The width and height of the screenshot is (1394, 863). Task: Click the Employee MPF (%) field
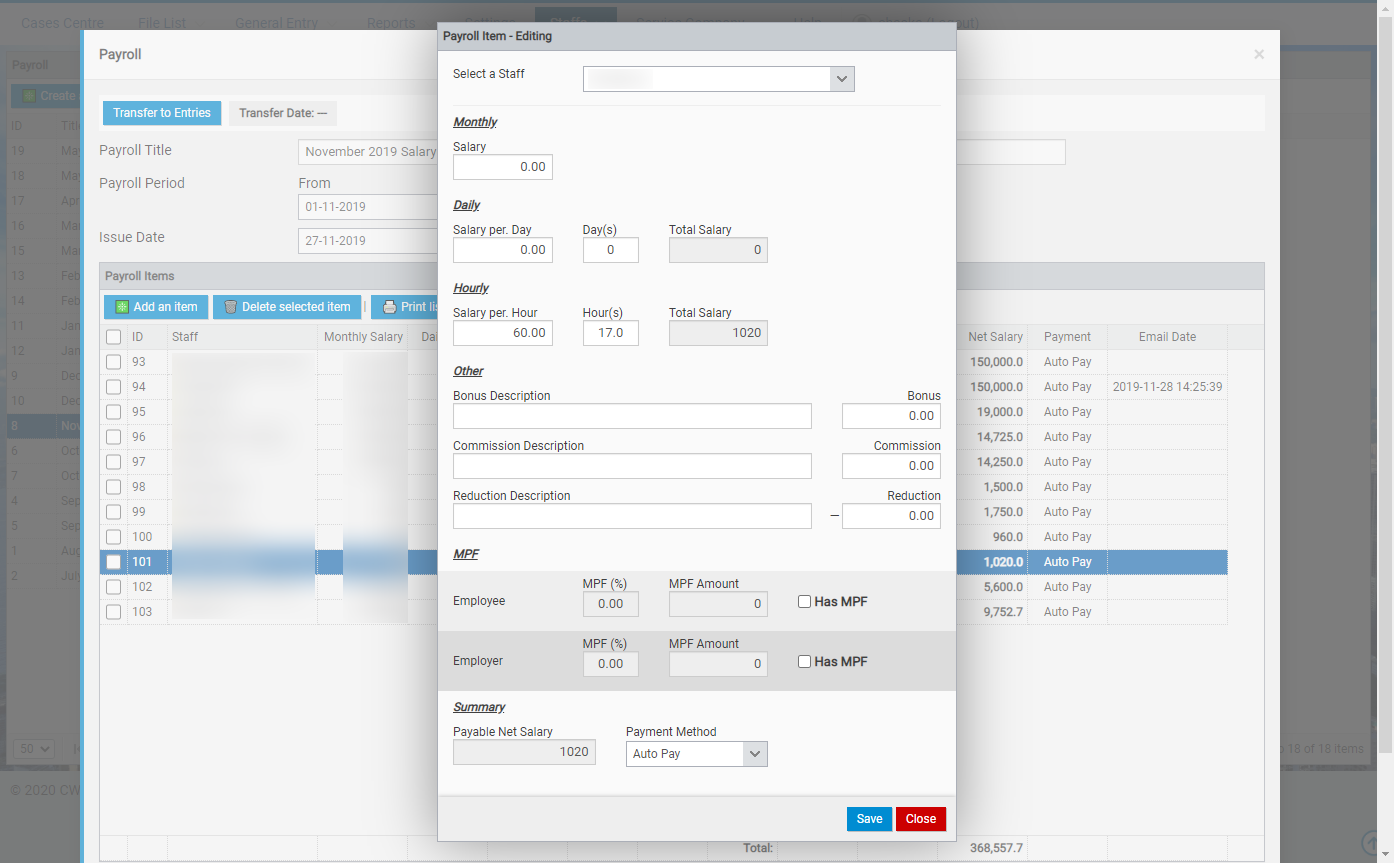(x=611, y=604)
